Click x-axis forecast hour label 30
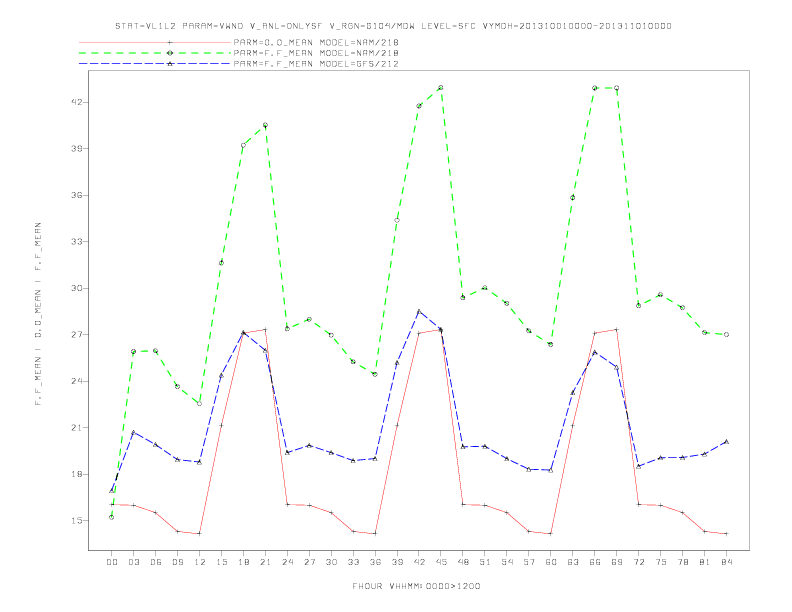 point(331,562)
